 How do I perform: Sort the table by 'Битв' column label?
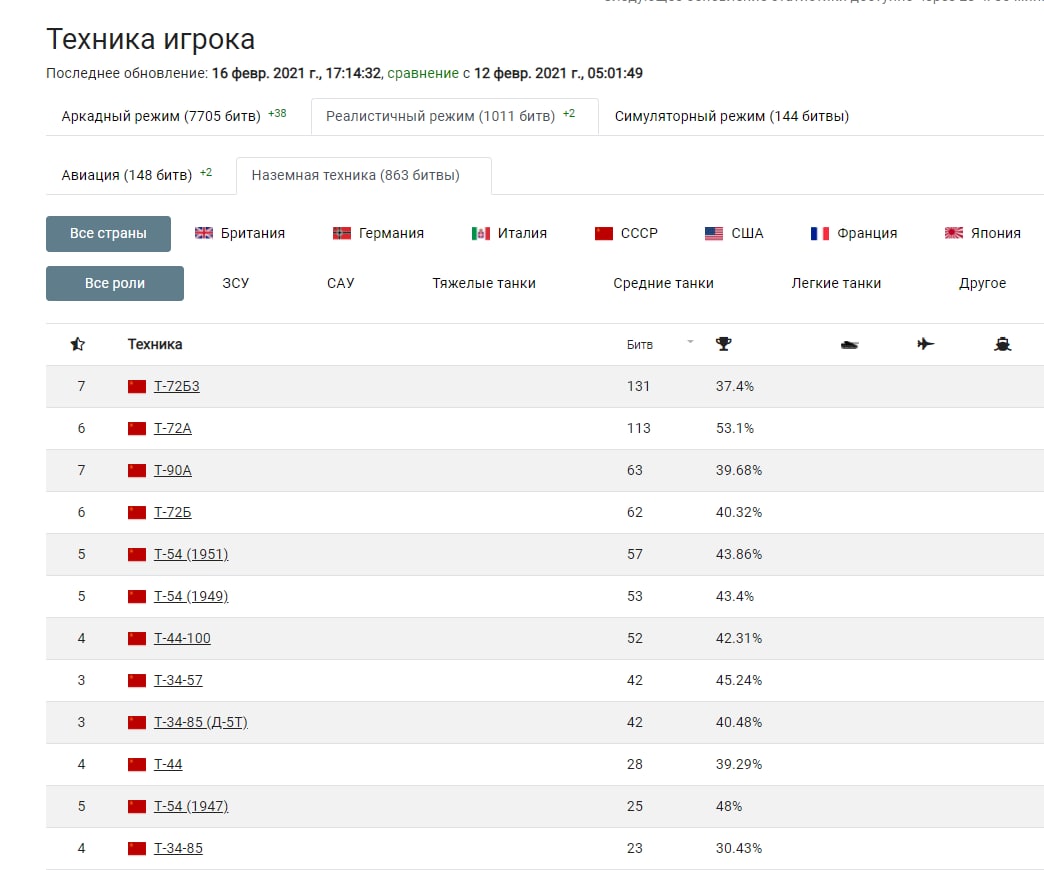click(640, 344)
